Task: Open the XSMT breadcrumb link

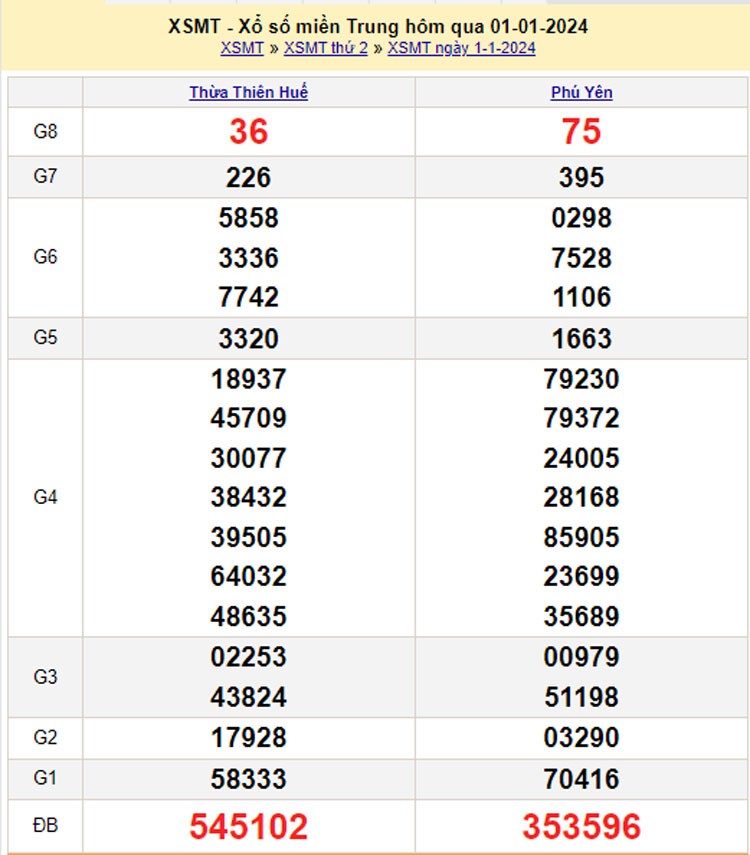Action: (241, 48)
